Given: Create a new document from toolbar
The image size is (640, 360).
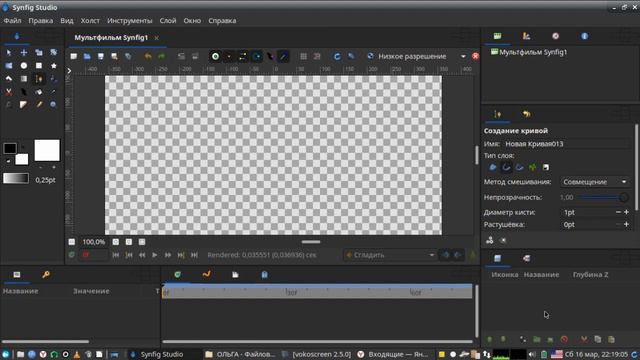Looking at the screenshot, I should (73, 56).
